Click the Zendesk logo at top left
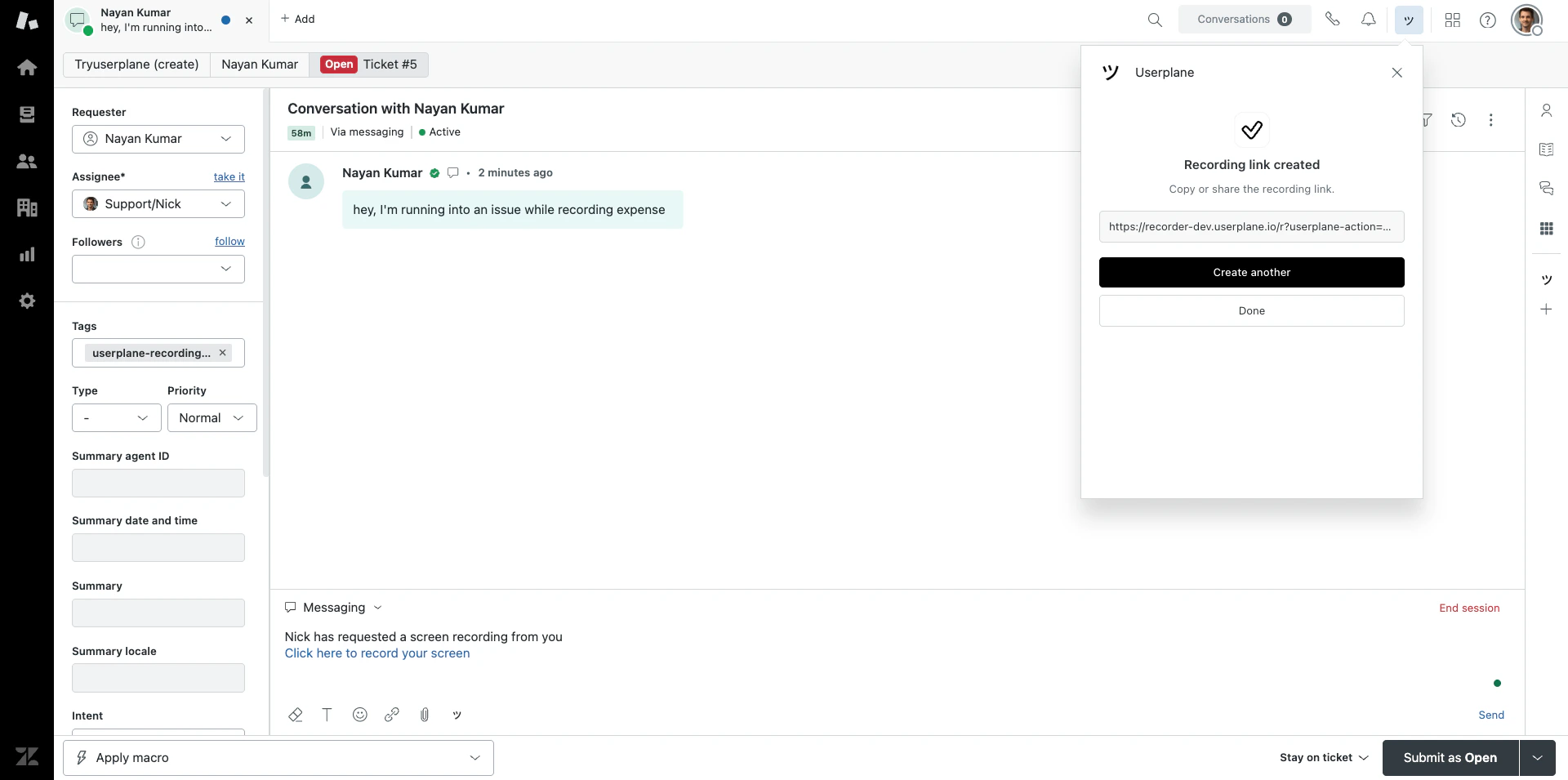Viewport: 1568px width, 780px height. click(27, 20)
